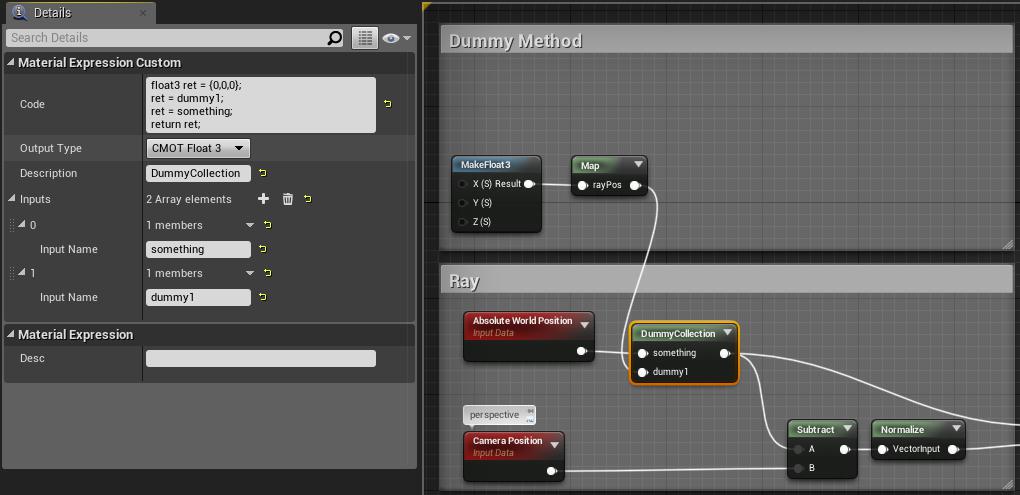Click the Input Name field with something
Screen dimensions: 1020x495
tap(198, 249)
